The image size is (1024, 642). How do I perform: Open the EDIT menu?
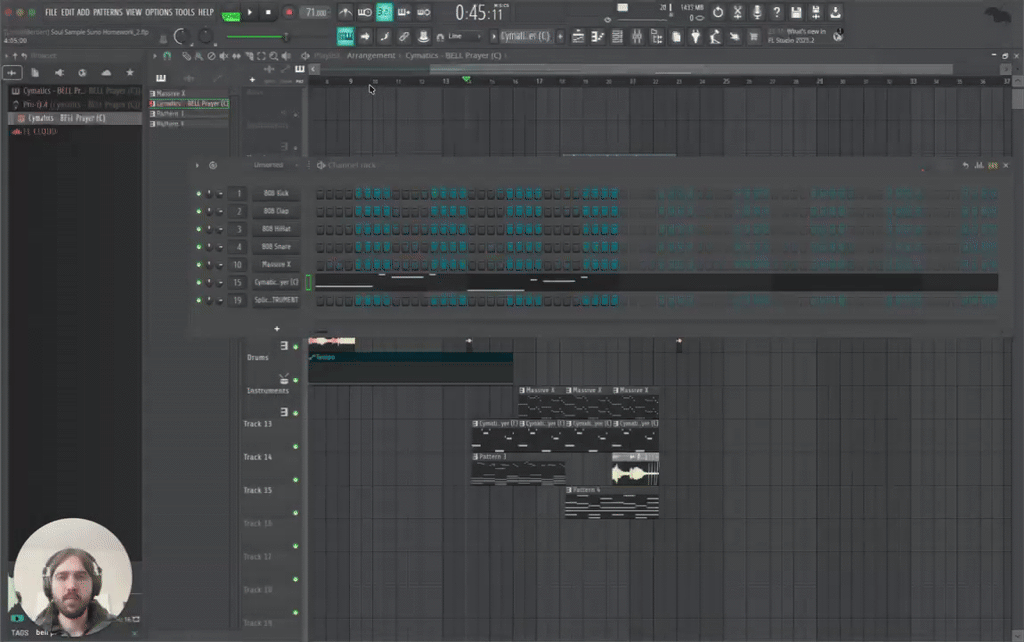click(68, 12)
